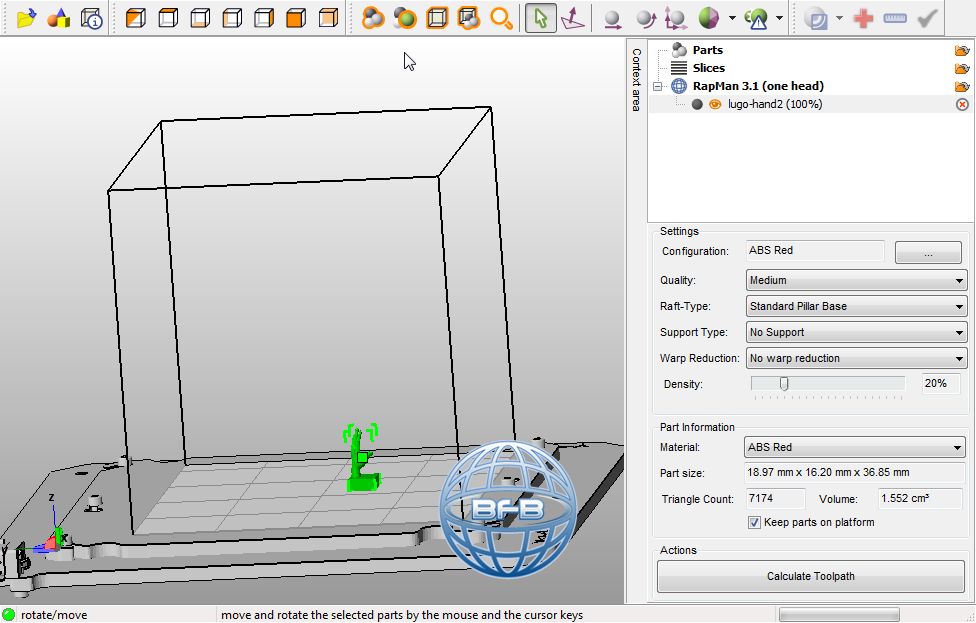Viewport: 976px width, 623px height.
Task: Switch to bottom view cube icon
Action: tap(200, 18)
